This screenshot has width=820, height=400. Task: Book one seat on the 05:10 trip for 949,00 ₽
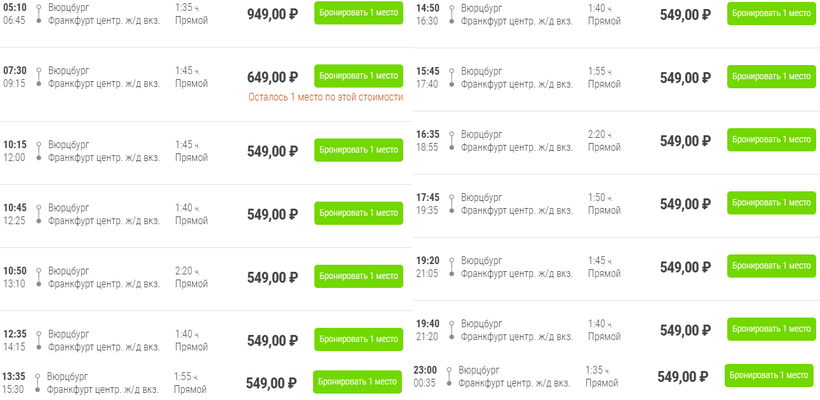point(358,13)
